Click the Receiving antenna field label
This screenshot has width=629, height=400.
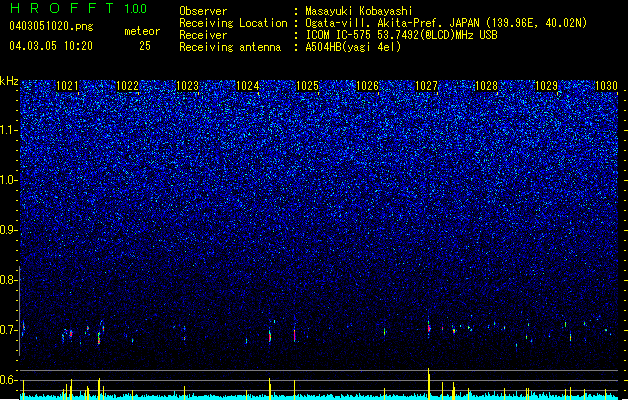tap(230, 47)
